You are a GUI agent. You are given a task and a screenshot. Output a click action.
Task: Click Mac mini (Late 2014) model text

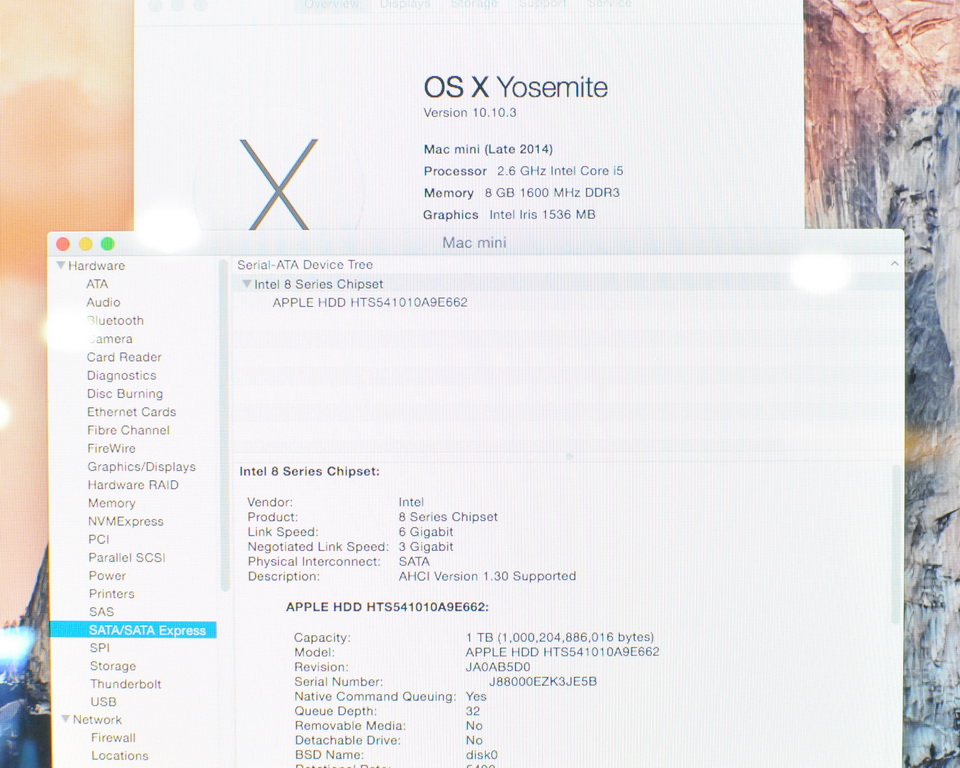click(488, 149)
